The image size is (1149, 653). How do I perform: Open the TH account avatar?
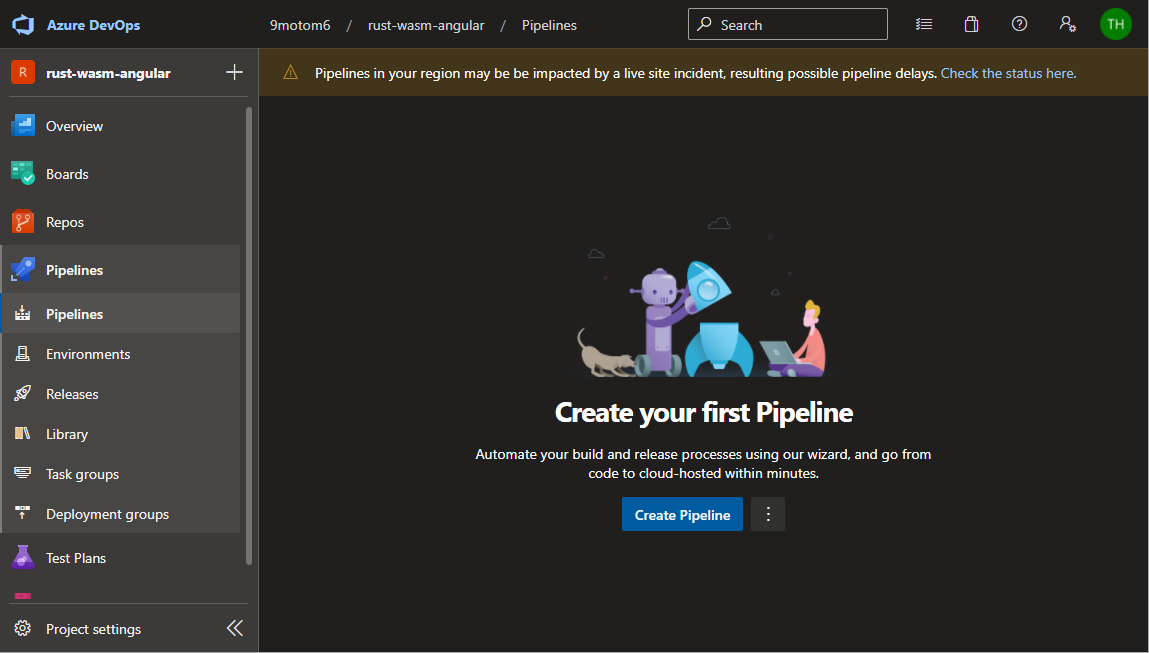click(x=1115, y=24)
